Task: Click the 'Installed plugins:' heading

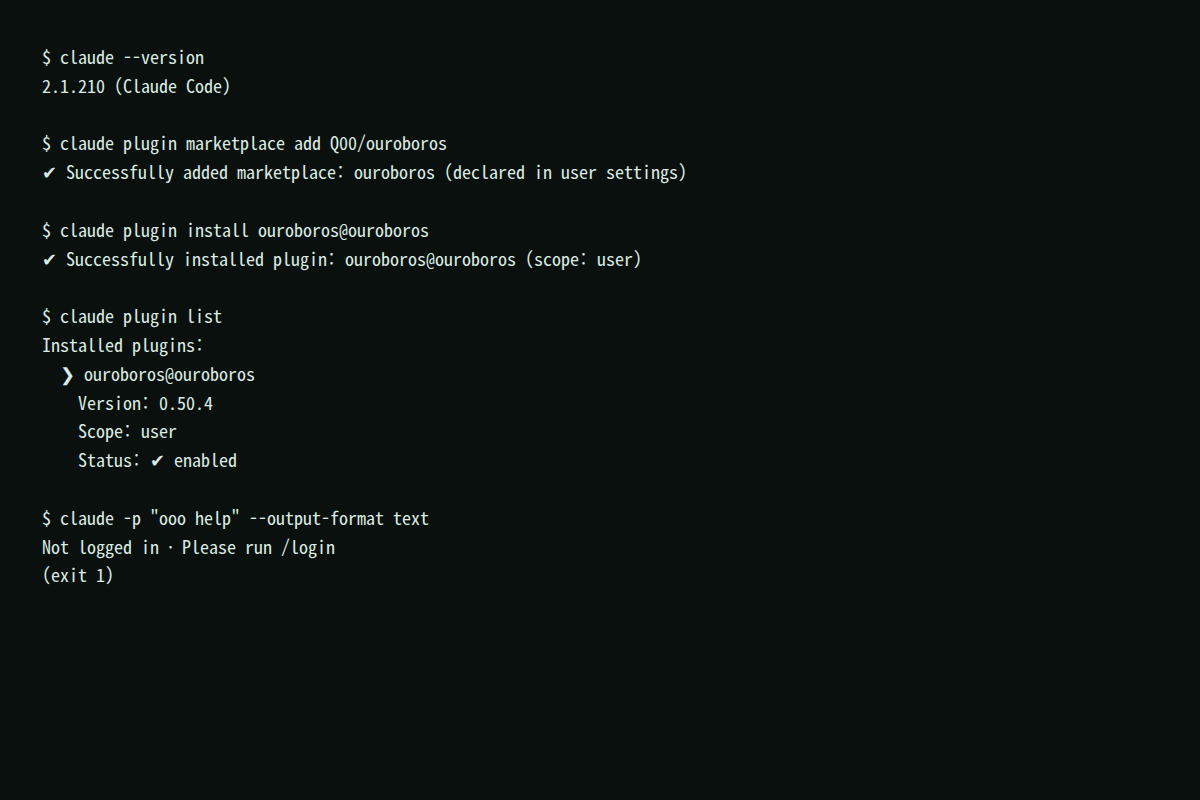Action: tap(123, 346)
